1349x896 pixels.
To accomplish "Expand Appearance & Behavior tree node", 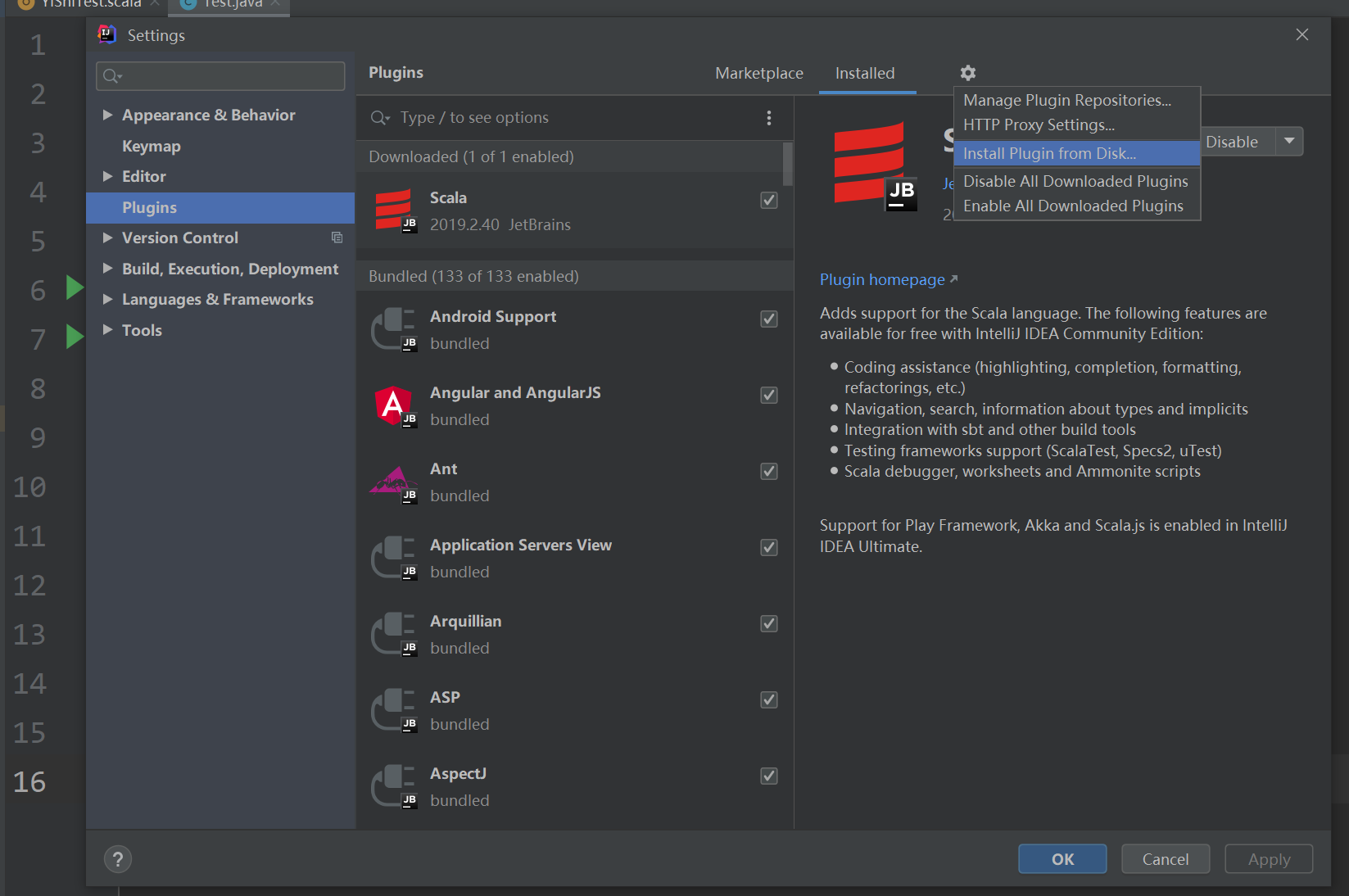I will tap(107, 115).
